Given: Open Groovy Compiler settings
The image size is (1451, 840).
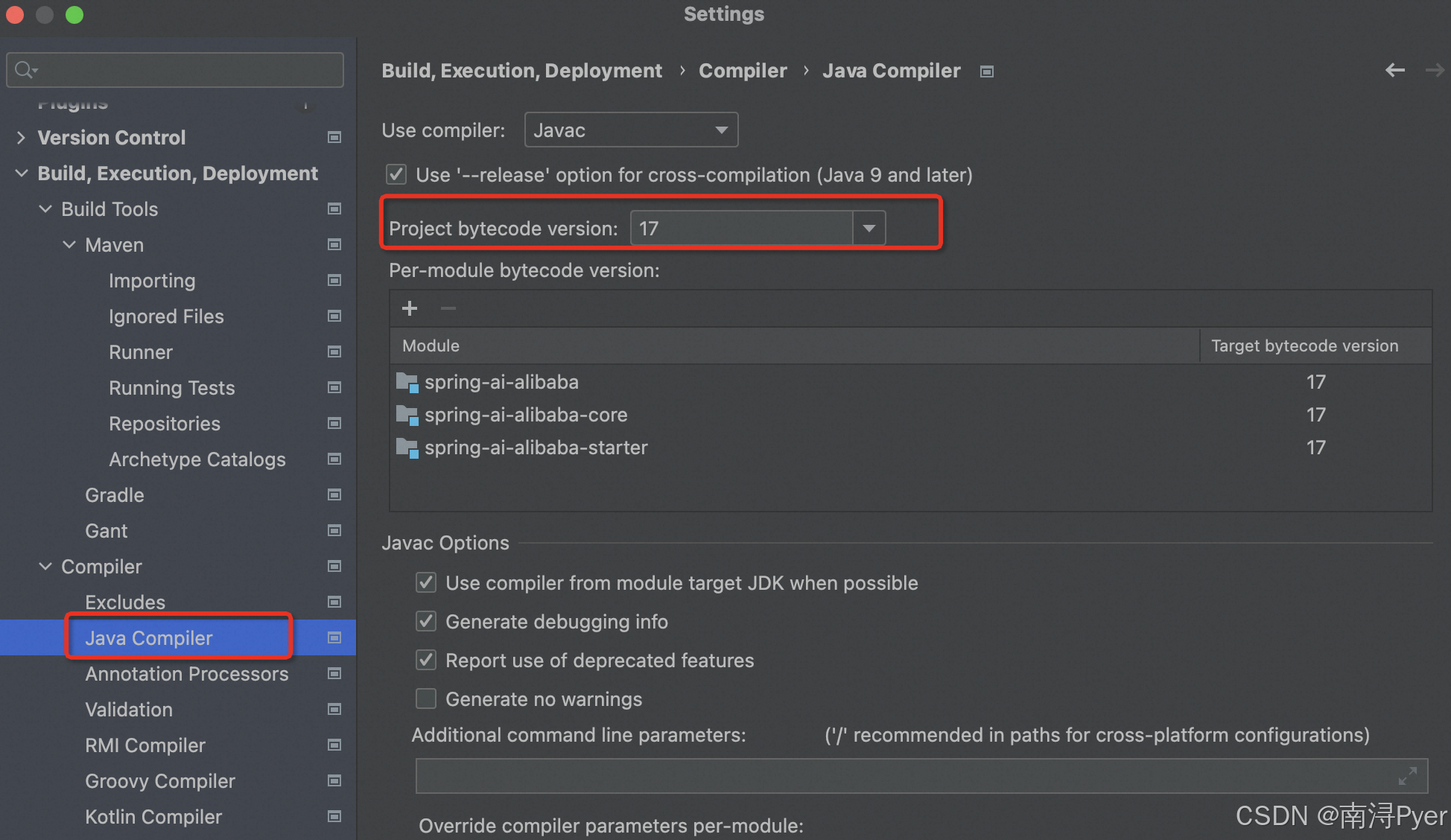Looking at the screenshot, I should pos(160,781).
